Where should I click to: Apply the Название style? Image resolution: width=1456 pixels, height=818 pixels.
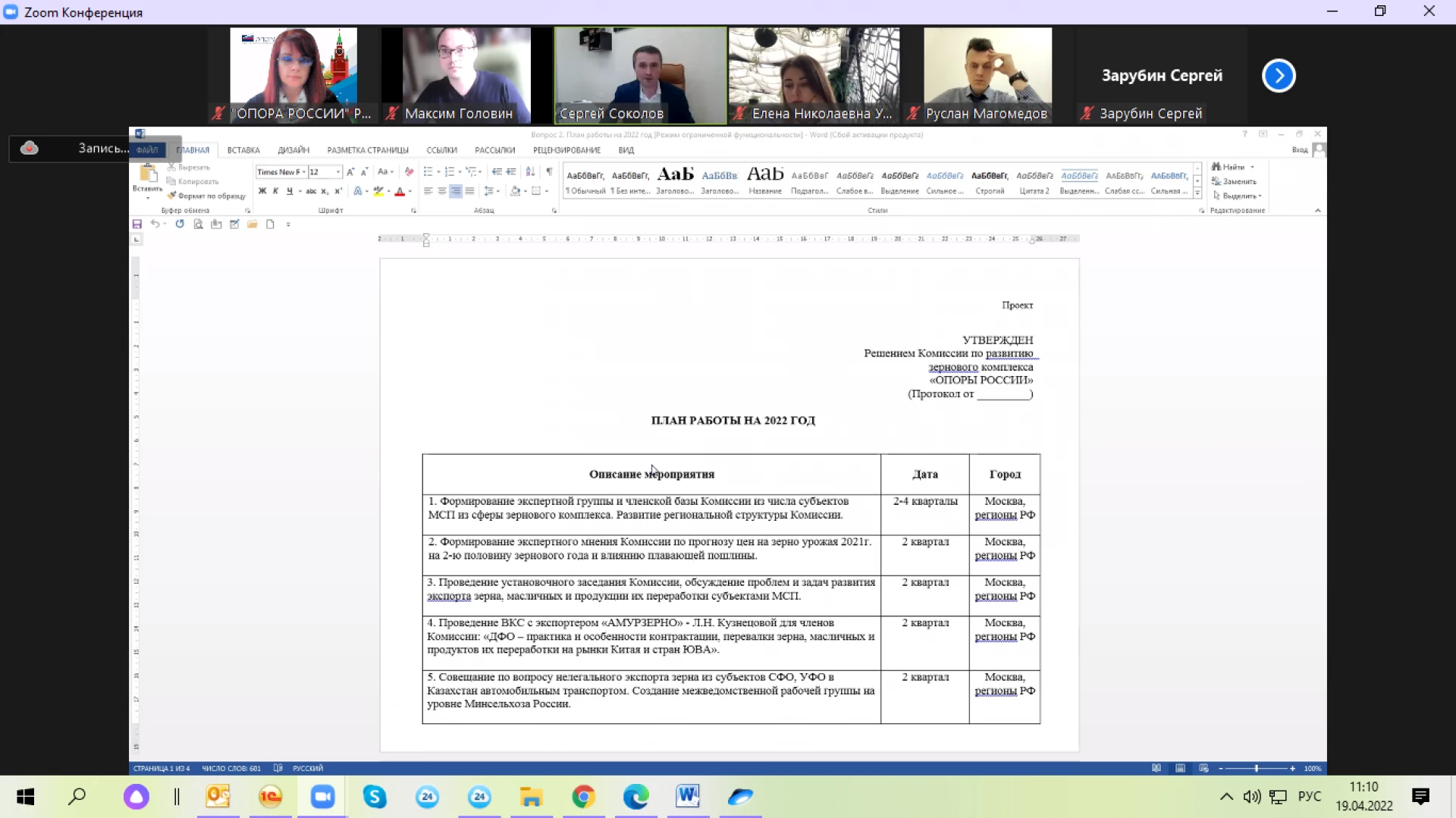click(765, 182)
